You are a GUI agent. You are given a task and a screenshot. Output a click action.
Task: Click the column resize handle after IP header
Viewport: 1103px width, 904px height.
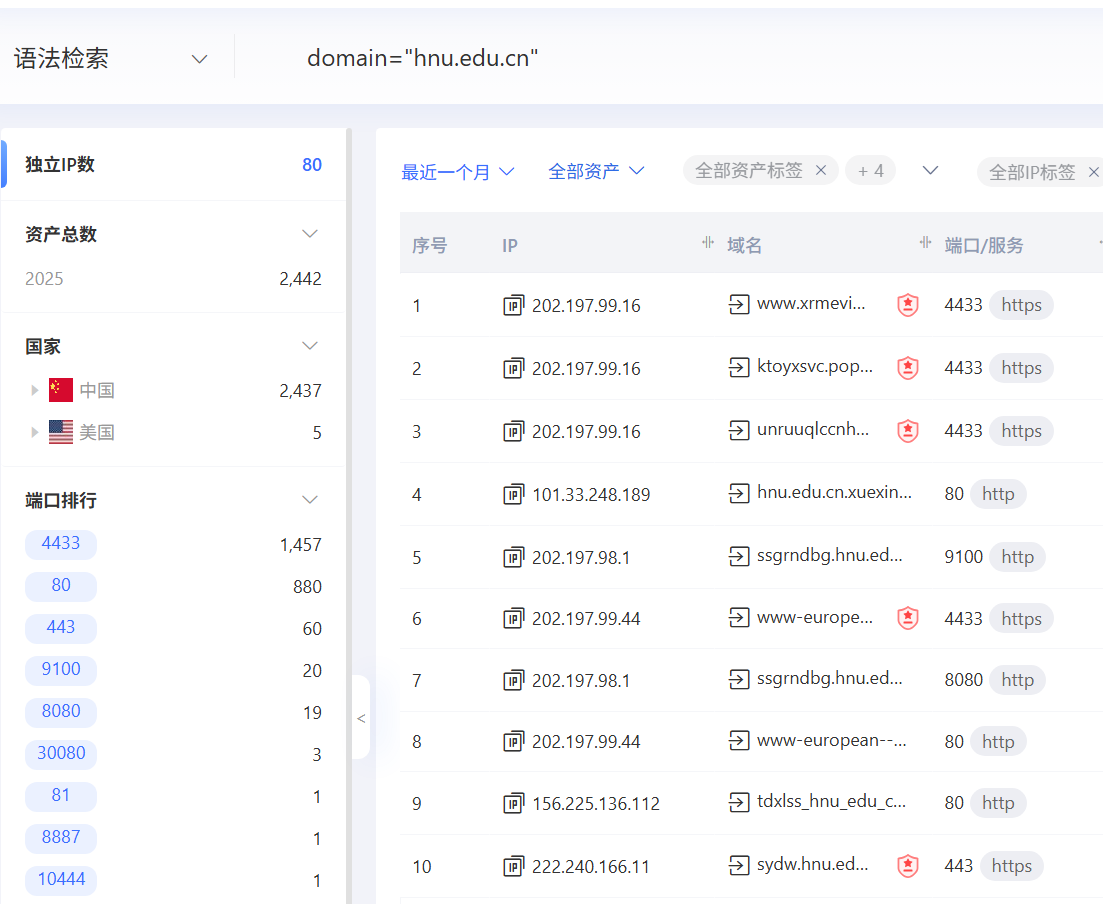tap(708, 243)
